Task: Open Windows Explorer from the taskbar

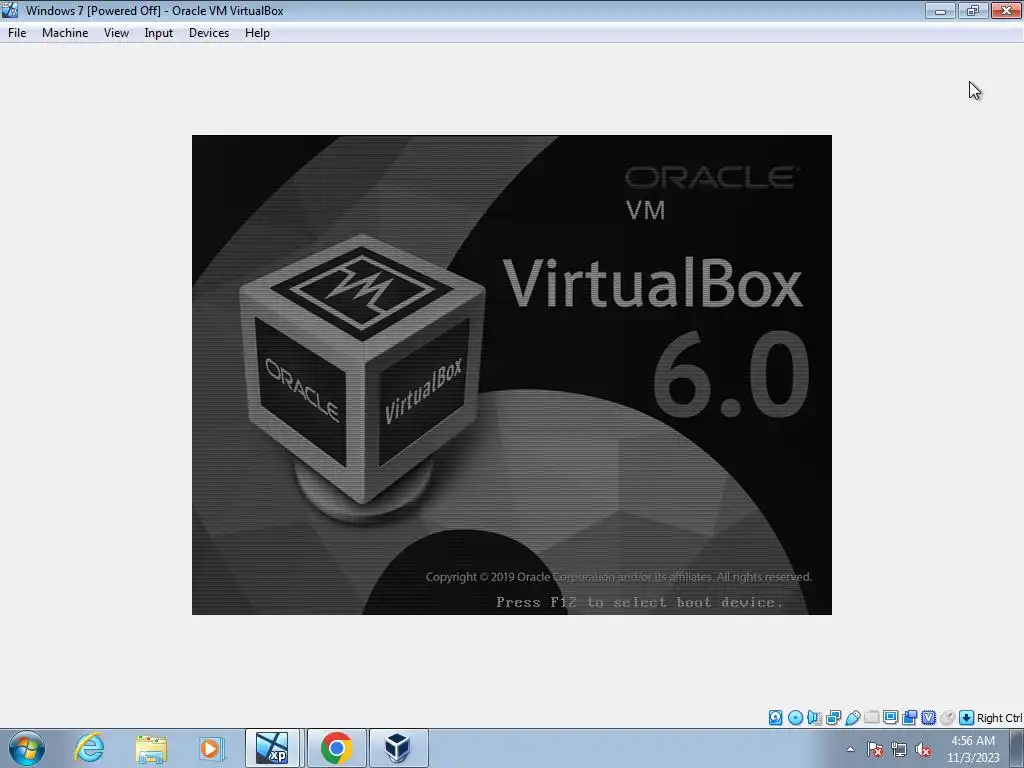Action: 152,748
